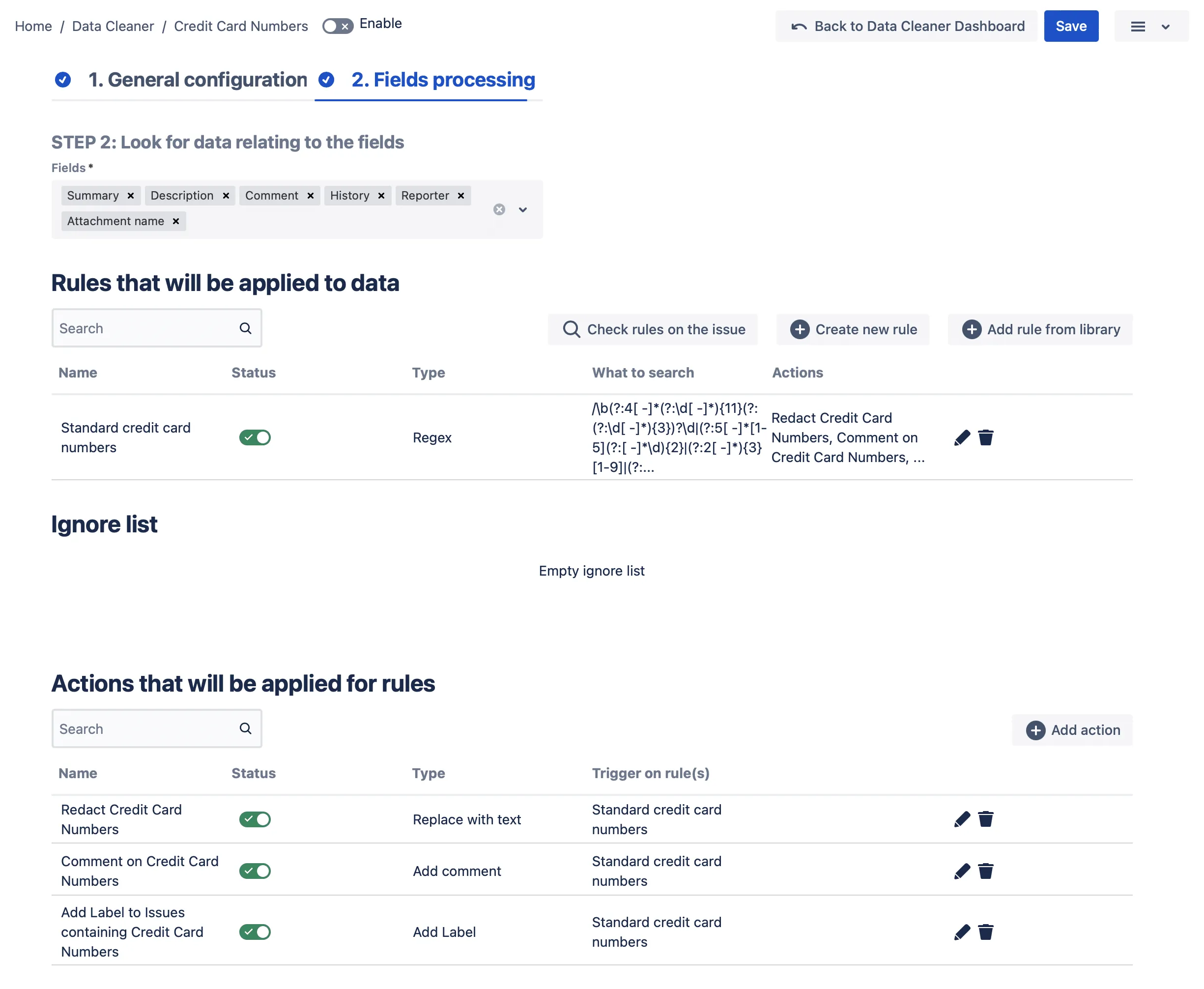Delete the Redact Credit Card Numbers action
The width and height of the screenshot is (1204, 989).
pyautogui.click(x=986, y=819)
